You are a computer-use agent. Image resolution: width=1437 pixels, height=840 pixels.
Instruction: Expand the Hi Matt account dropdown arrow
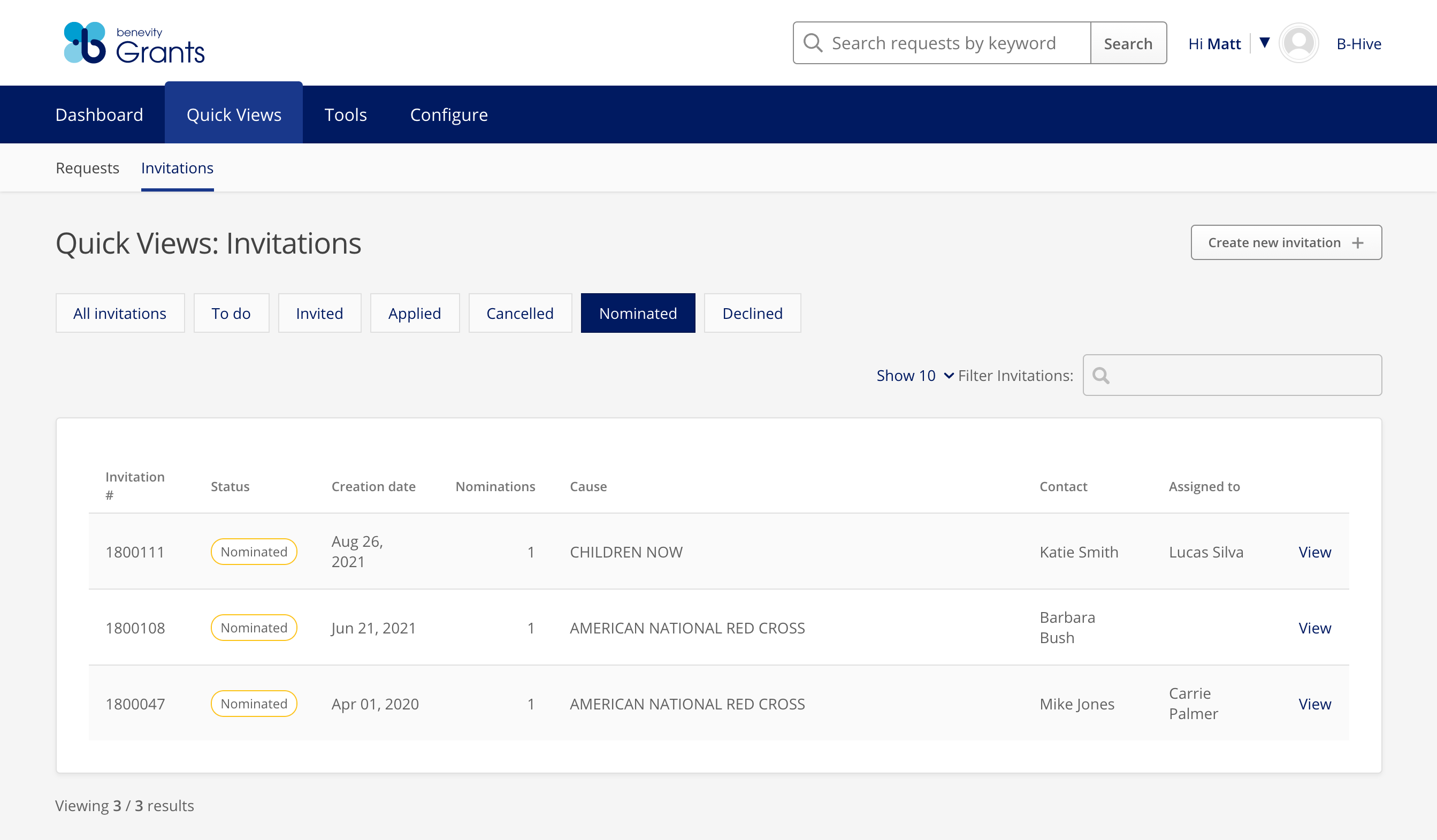[1264, 43]
